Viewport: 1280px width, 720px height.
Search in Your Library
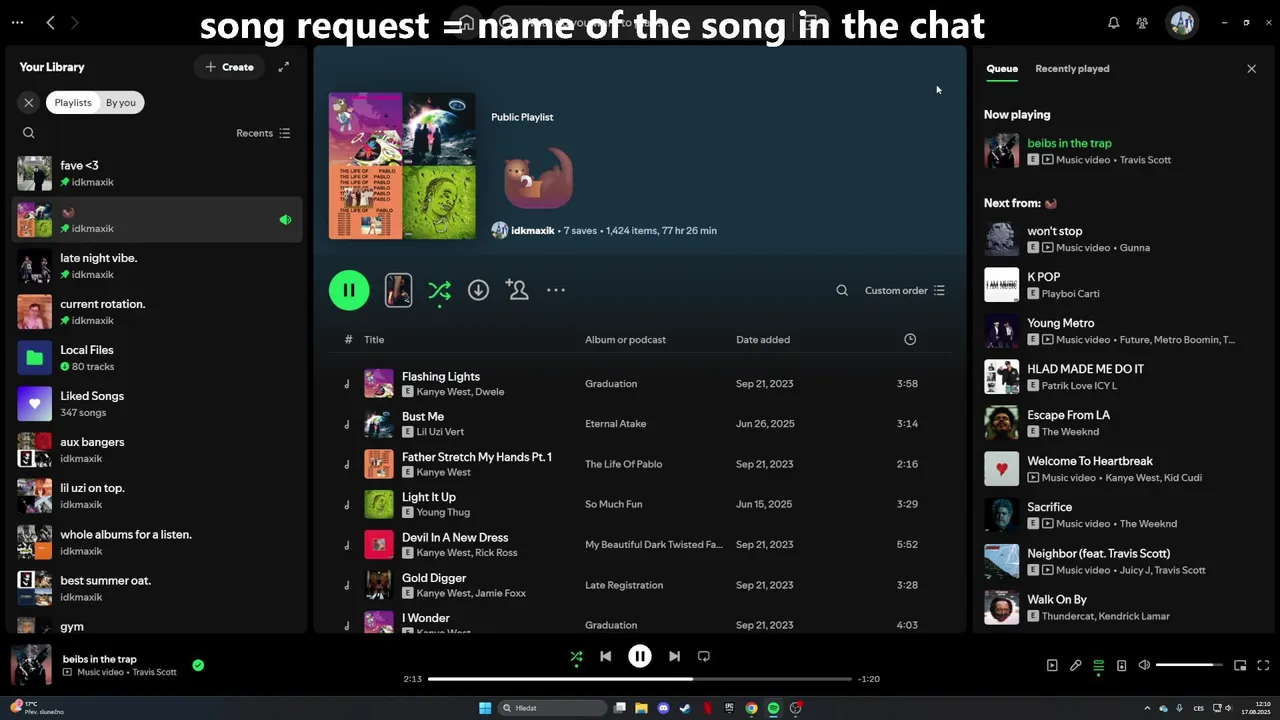point(28,133)
